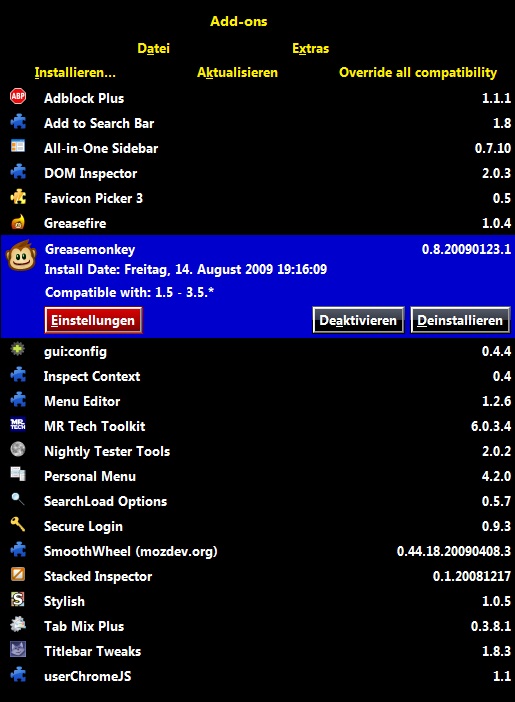This screenshot has height=702, width=515.
Task: Click the Greasemonkey Install Date line
Action: point(186,270)
